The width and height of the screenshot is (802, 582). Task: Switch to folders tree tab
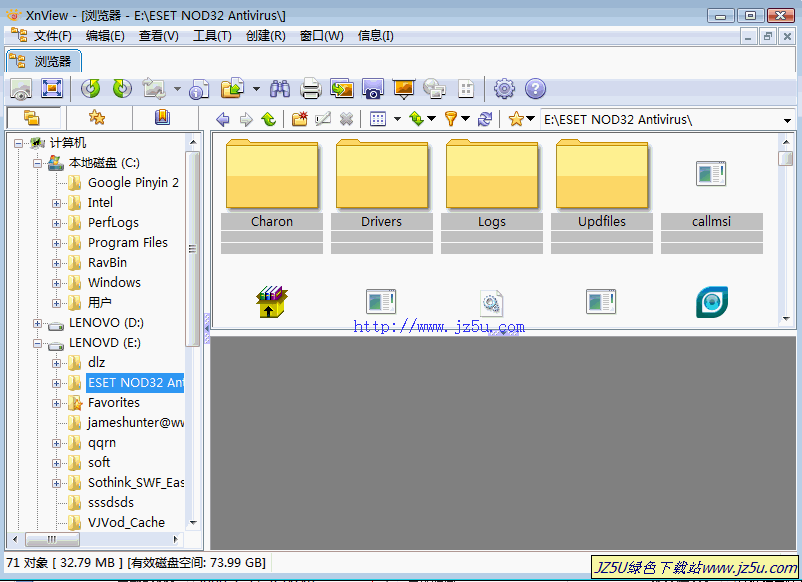click(32, 118)
